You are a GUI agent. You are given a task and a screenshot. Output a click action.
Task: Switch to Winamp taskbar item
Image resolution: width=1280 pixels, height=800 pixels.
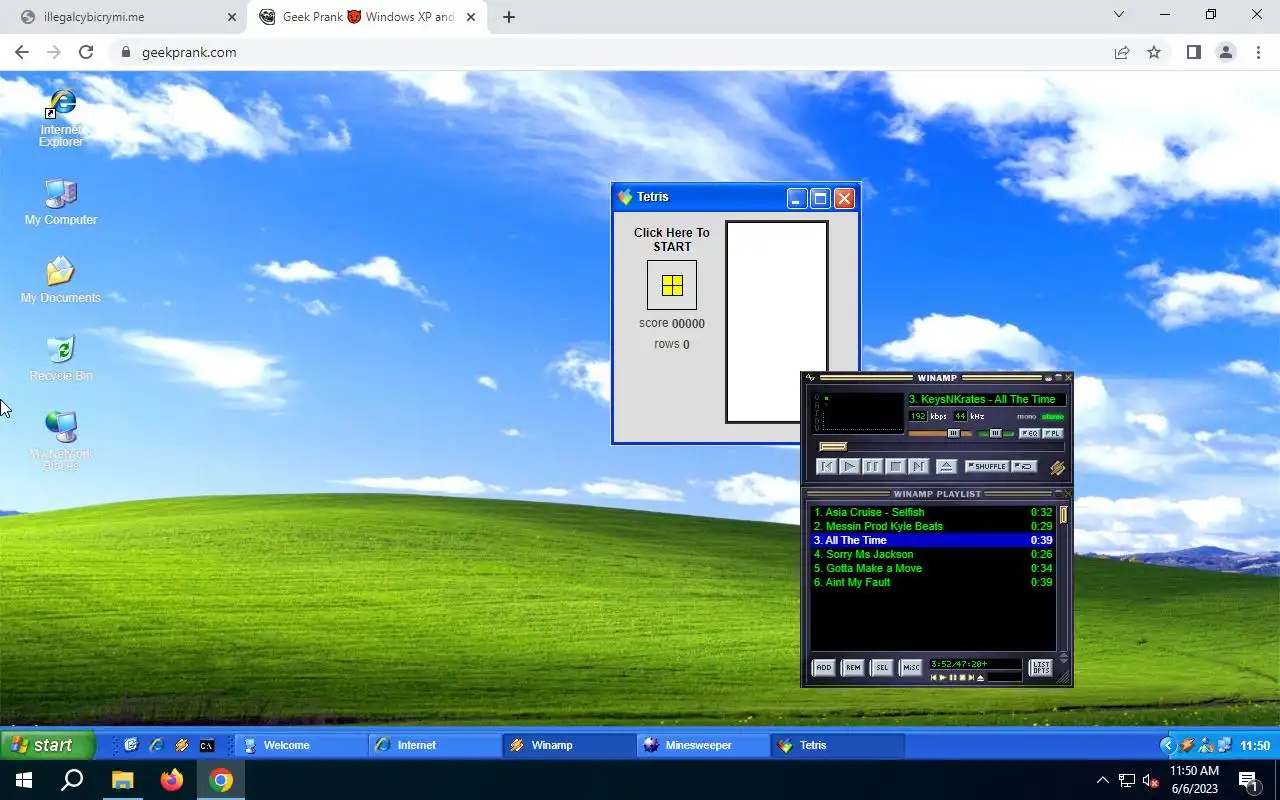click(569, 745)
